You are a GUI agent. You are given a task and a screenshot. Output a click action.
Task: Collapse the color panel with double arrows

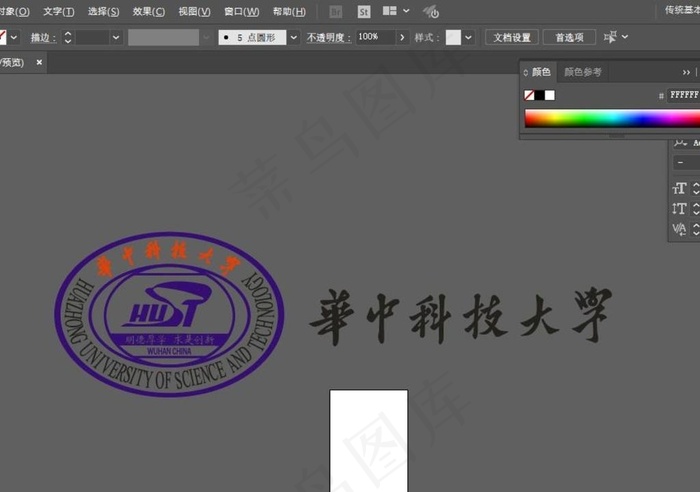(x=686, y=72)
